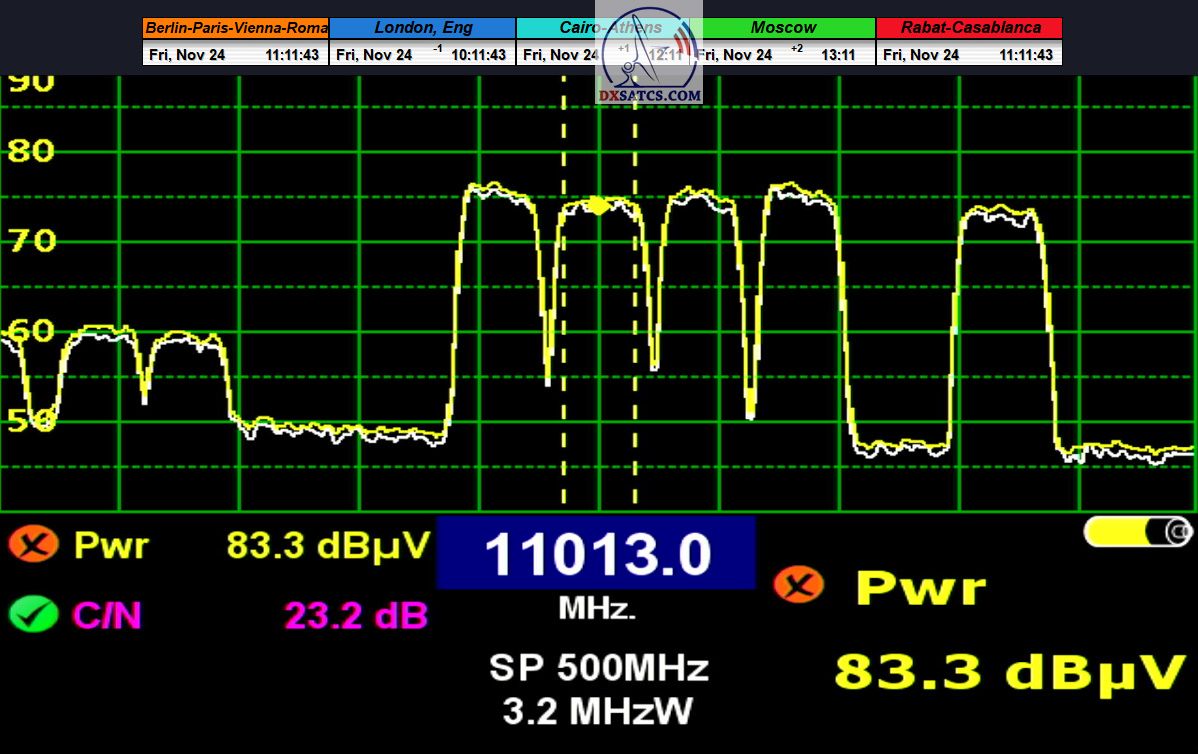Select the Berlin-Paris-Vienna-Roma clock header
This screenshot has width=1198, height=754.
236,28
